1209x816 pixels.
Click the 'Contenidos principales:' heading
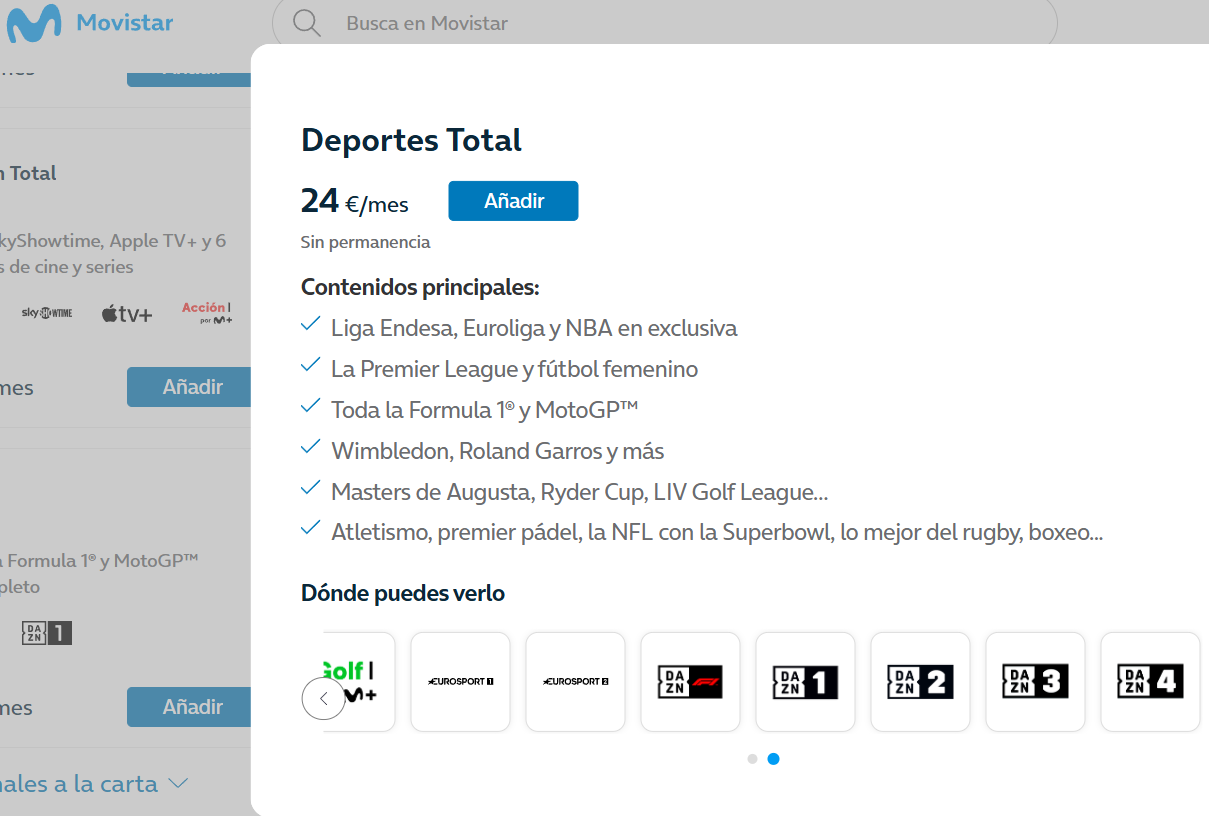click(x=420, y=288)
